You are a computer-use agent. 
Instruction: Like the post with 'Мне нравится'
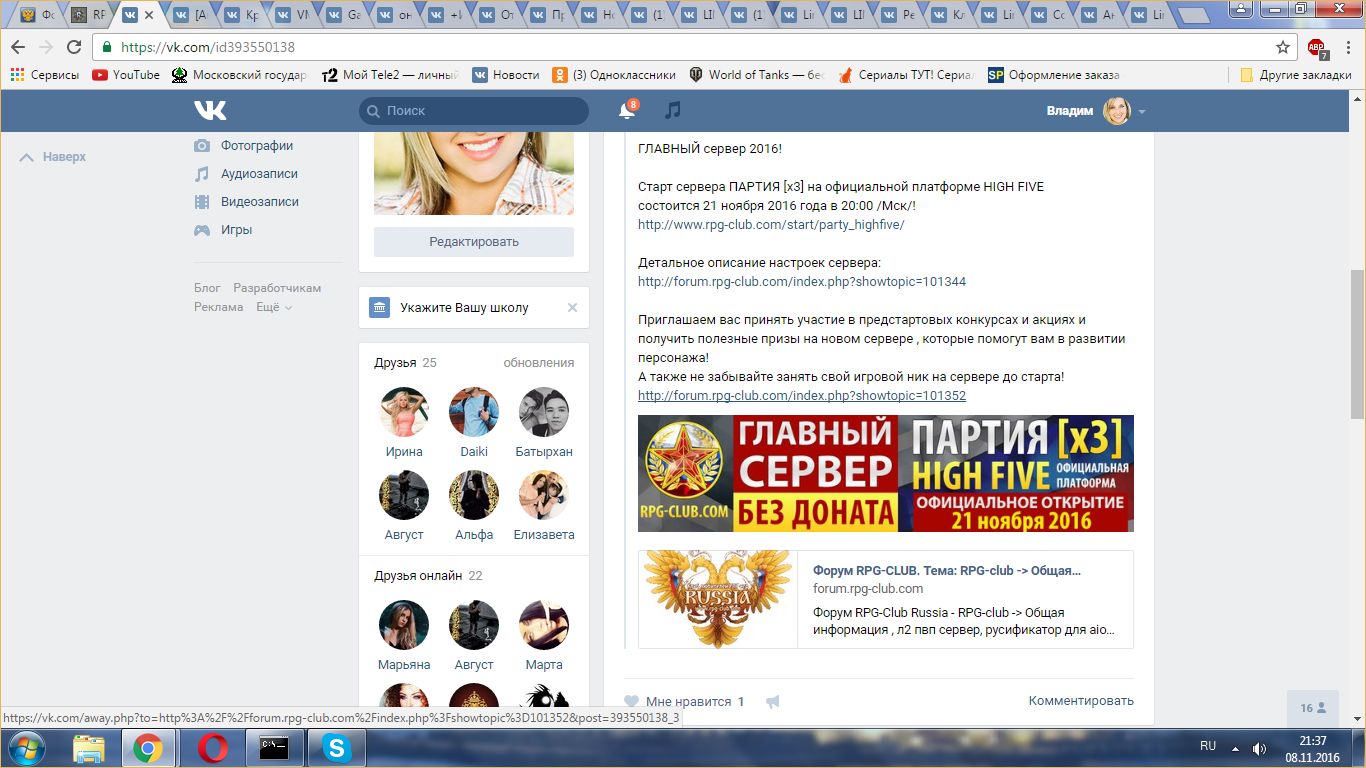pyautogui.click(x=684, y=702)
